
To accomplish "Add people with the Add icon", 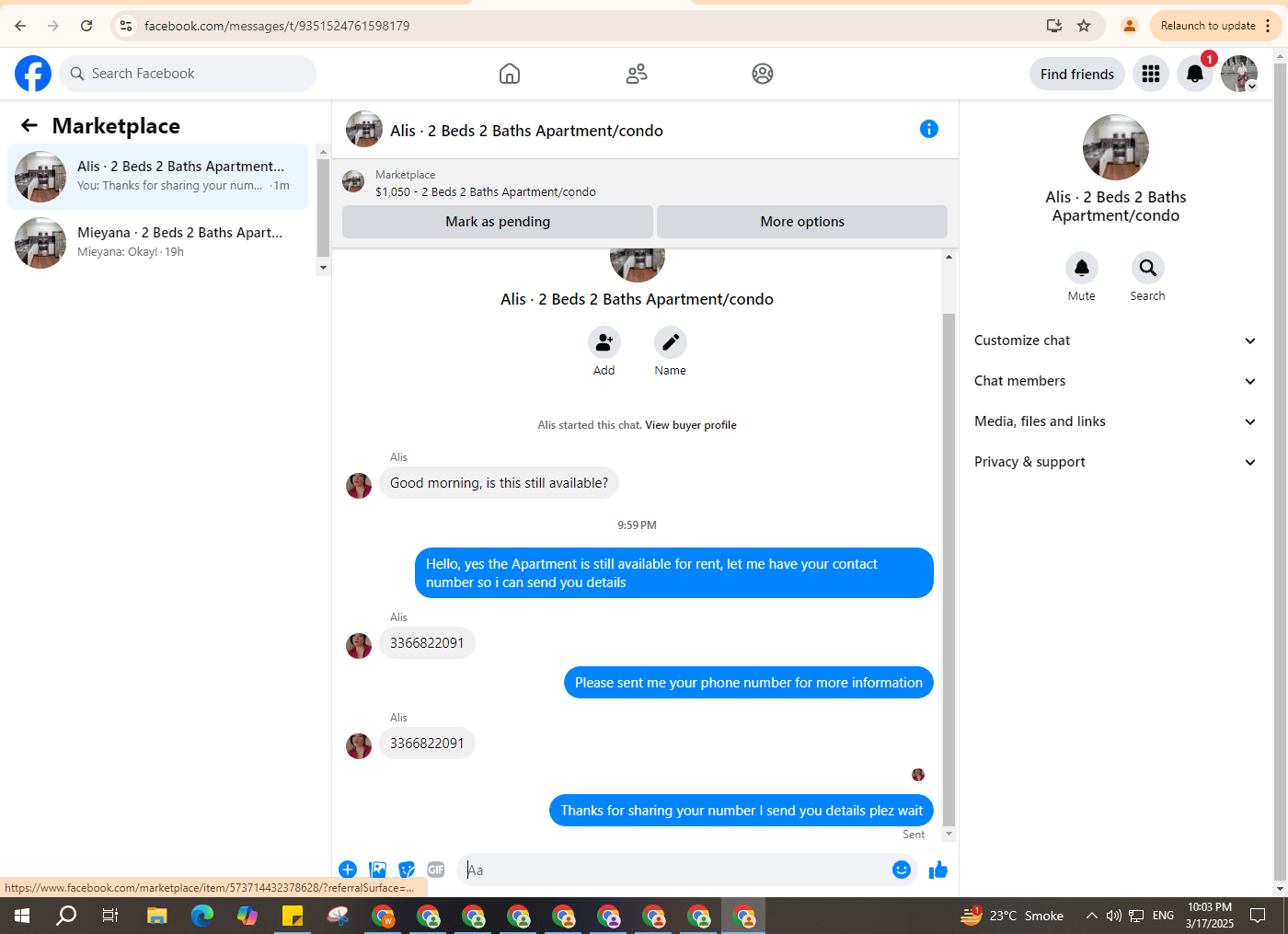I will pyautogui.click(x=604, y=342).
